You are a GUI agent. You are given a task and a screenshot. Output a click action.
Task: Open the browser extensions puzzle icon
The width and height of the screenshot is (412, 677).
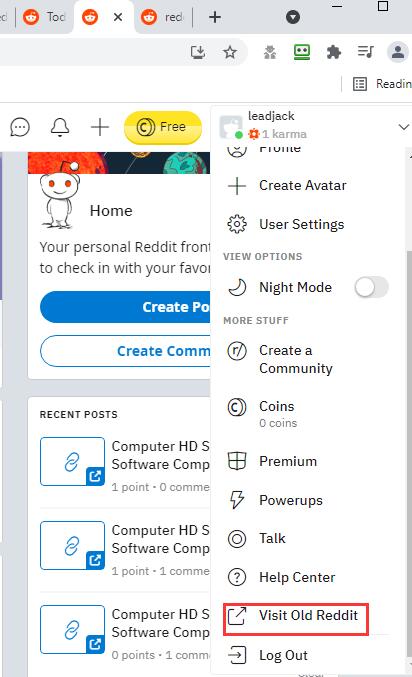pyautogui.click(x=333, y=53)
